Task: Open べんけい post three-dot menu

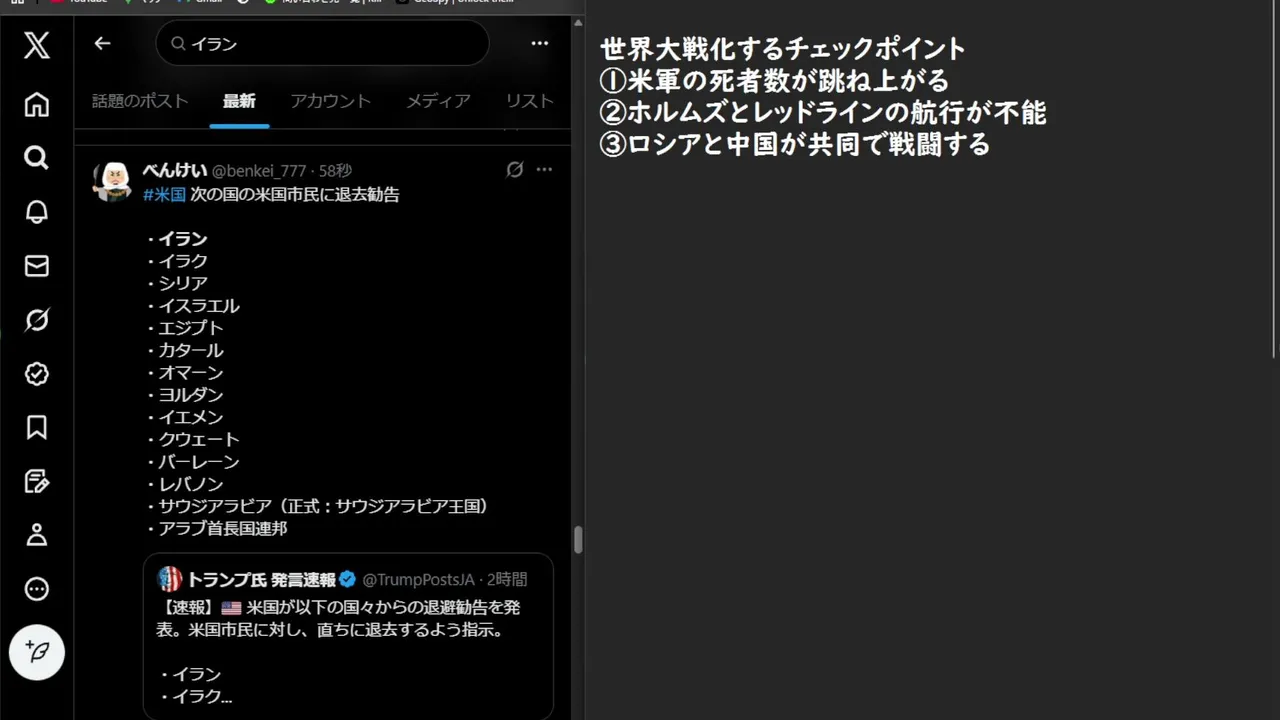Action: tap(544, 170)
